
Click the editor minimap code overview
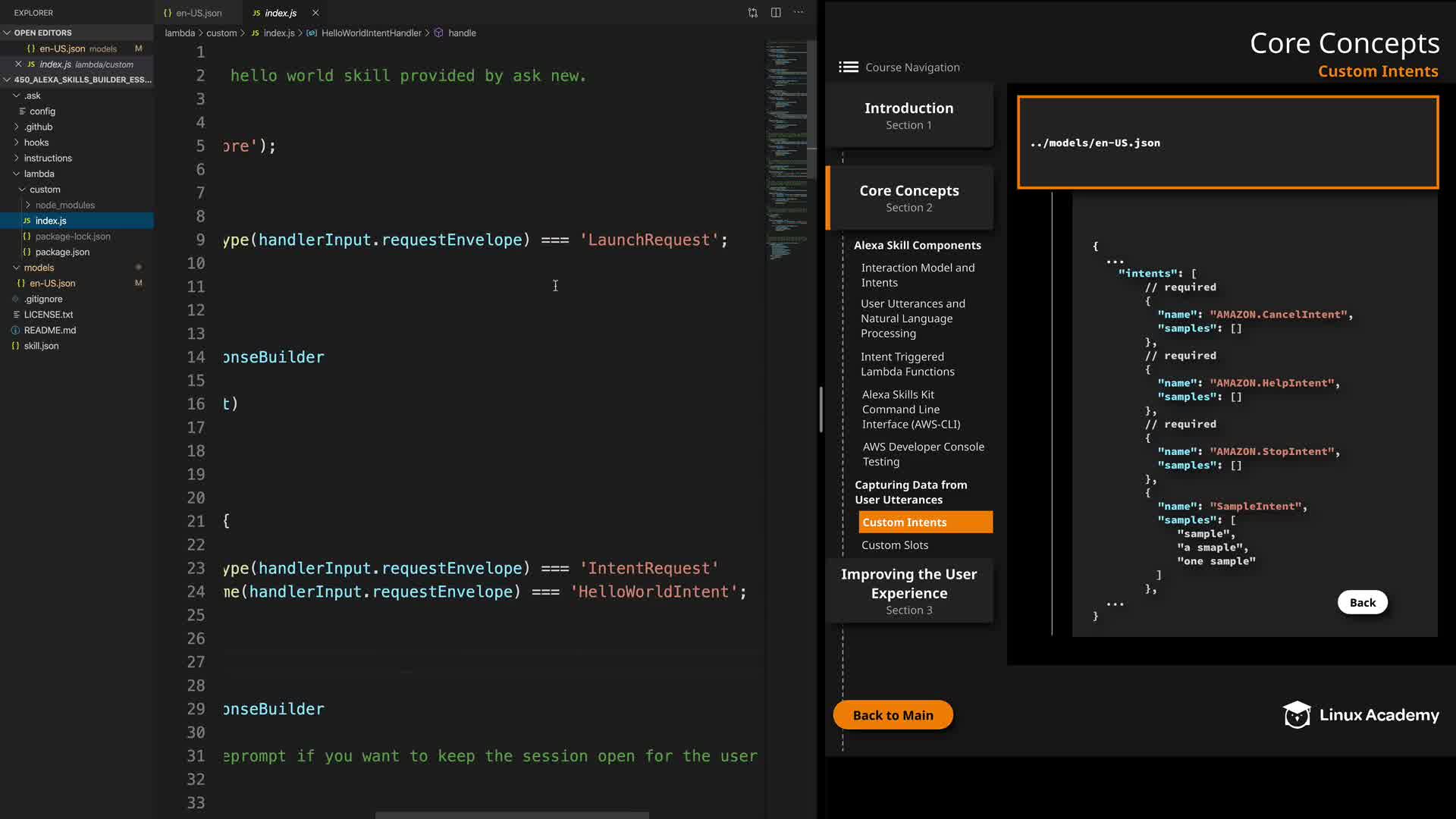click(x=786, y=152)
